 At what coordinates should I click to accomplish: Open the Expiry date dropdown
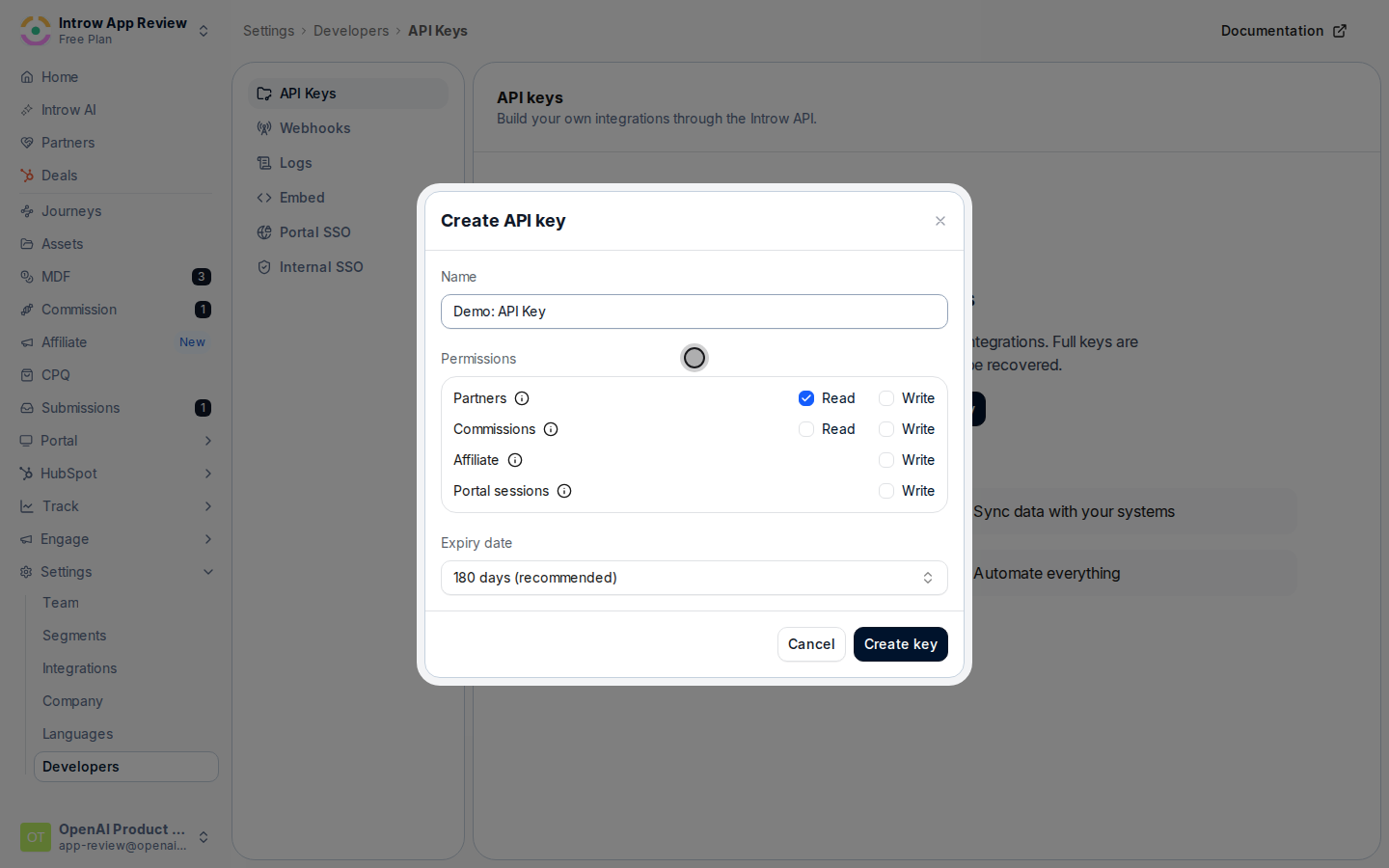[x=694, y=578]
